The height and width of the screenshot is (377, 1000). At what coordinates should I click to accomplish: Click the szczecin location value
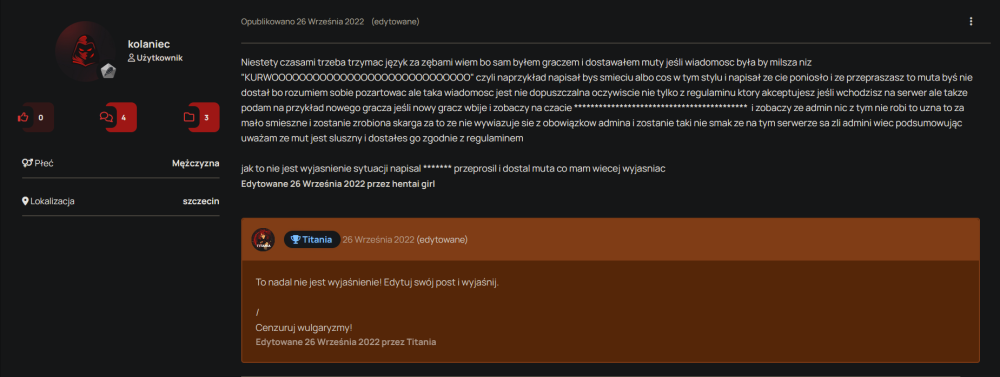click(202, 201)
